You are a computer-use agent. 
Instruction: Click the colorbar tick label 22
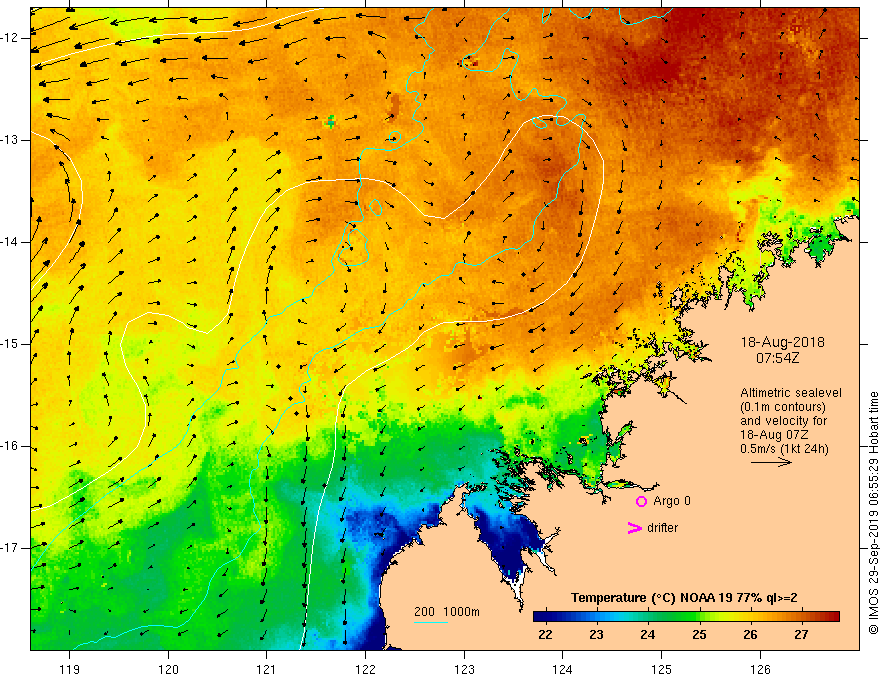(x=545, y=635)
